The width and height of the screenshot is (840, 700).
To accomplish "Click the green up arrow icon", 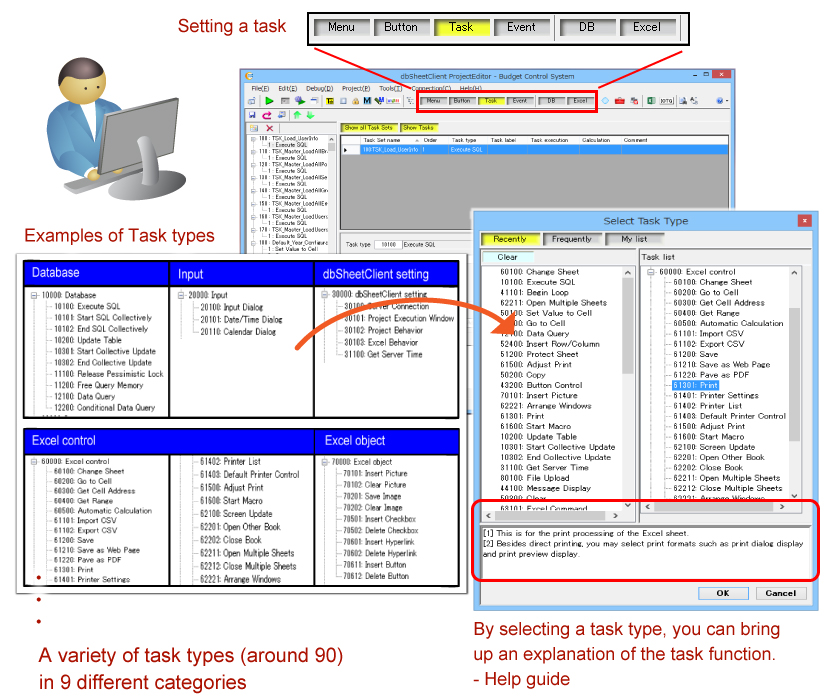I will (296, 114).
